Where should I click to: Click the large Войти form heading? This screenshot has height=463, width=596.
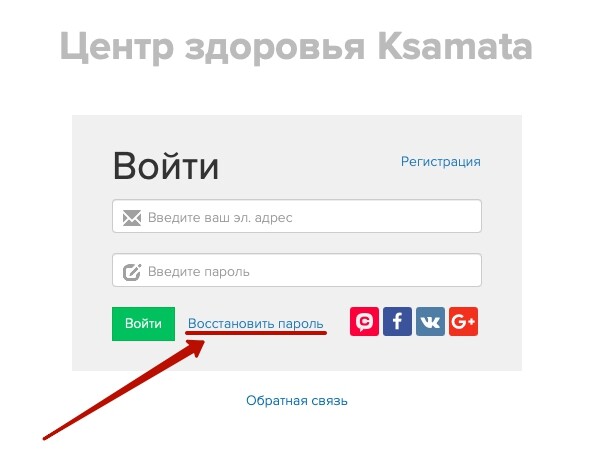pos(166,166)
